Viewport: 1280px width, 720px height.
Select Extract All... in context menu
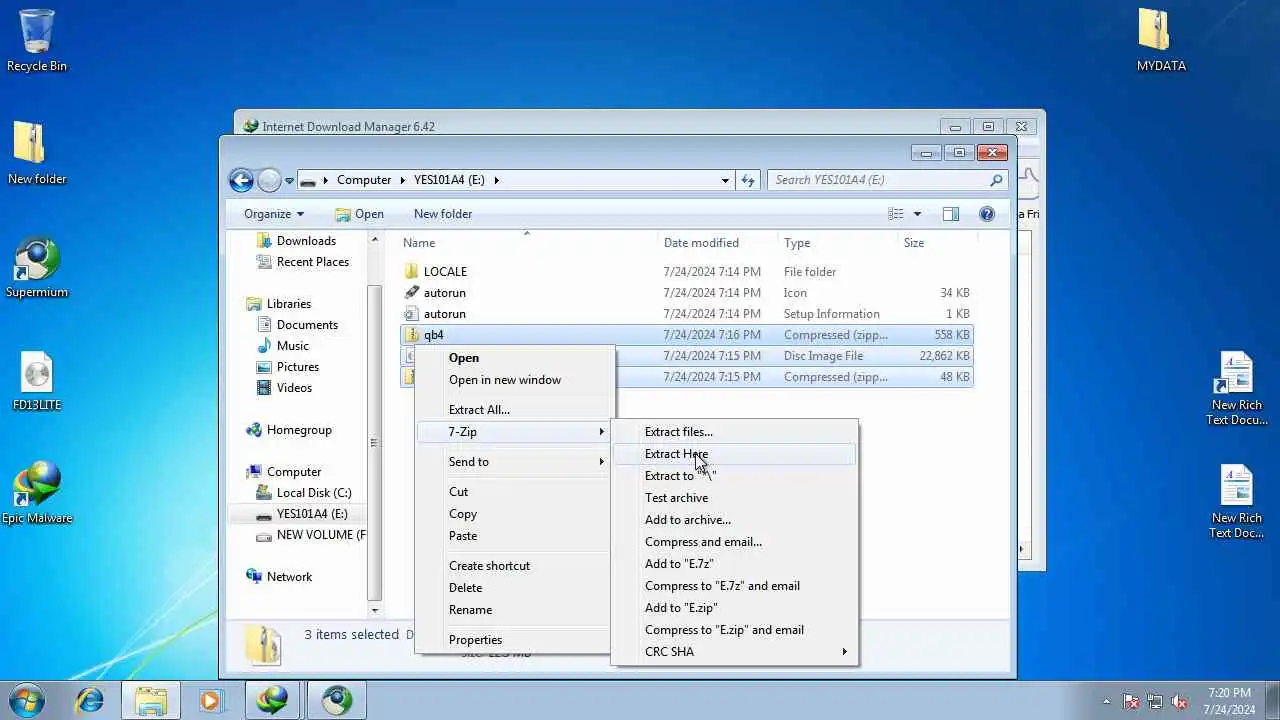(515, 410)
